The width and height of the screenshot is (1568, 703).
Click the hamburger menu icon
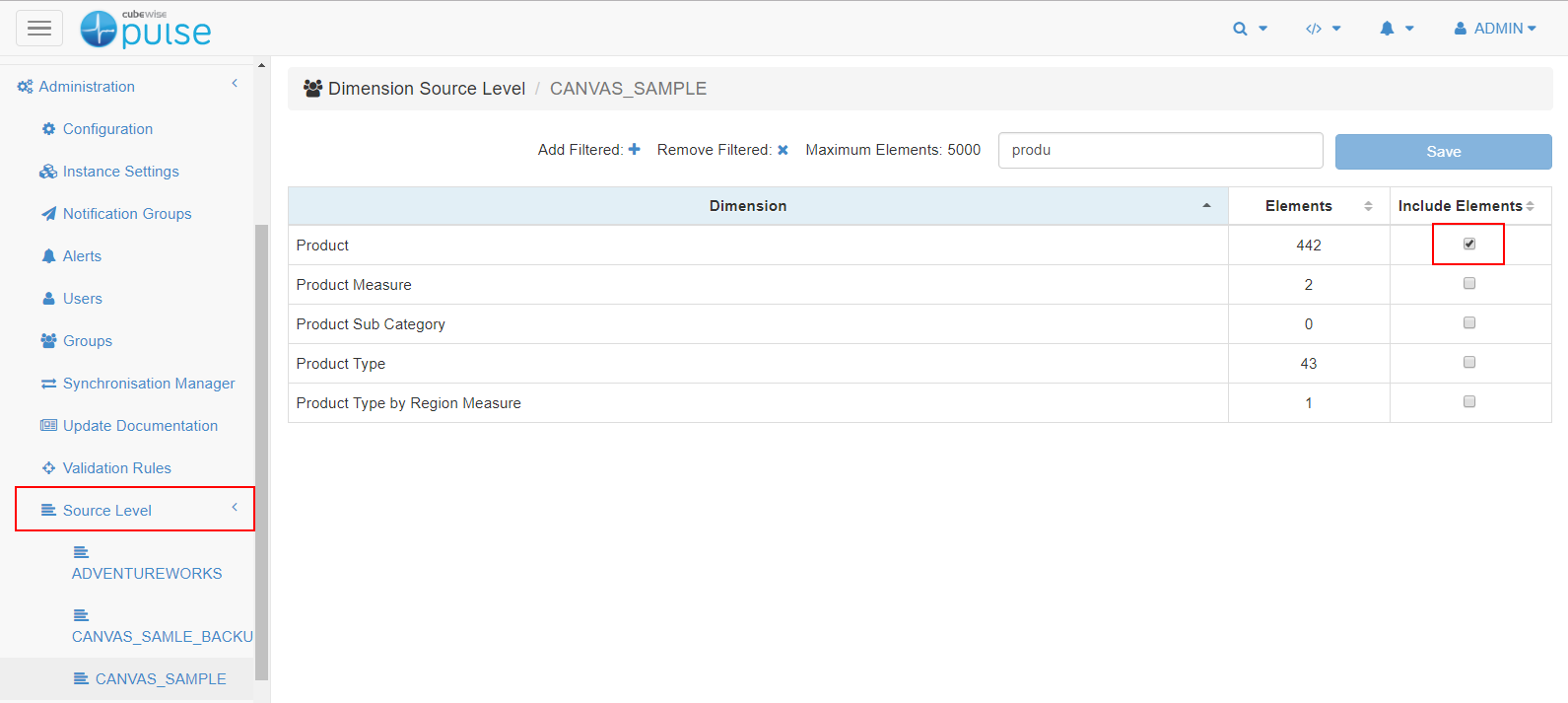point(39,29)
